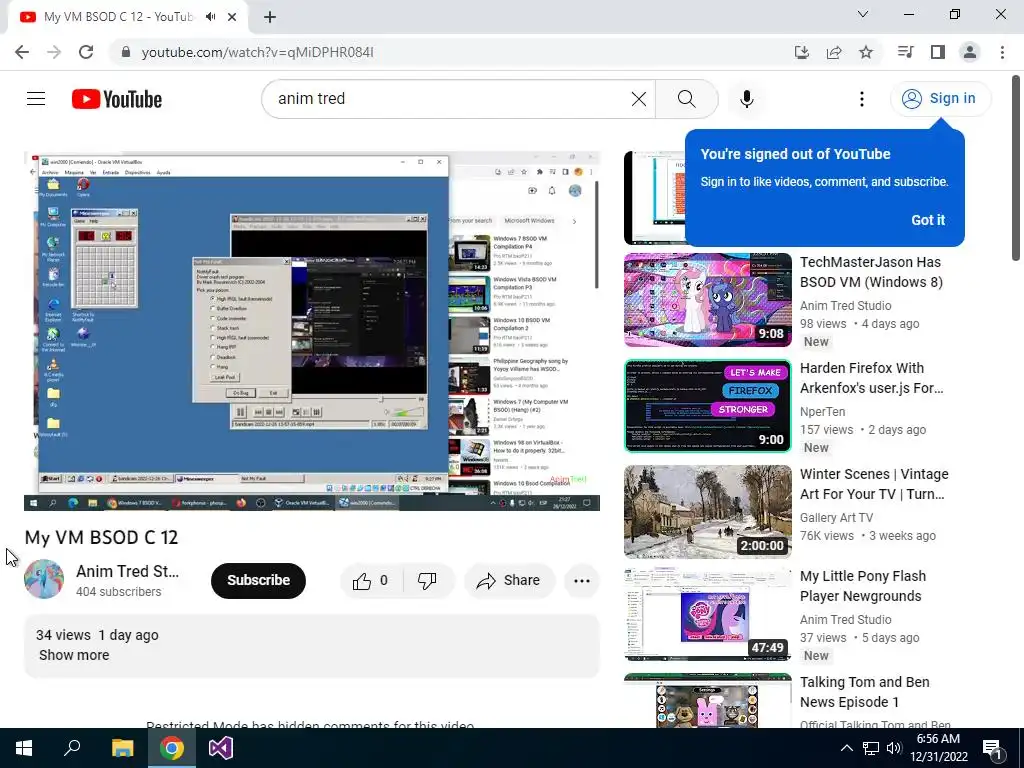Viewport: 1024px width, 768px height.
Task: Go back in the browser
Action: click(x=22, y=52)
